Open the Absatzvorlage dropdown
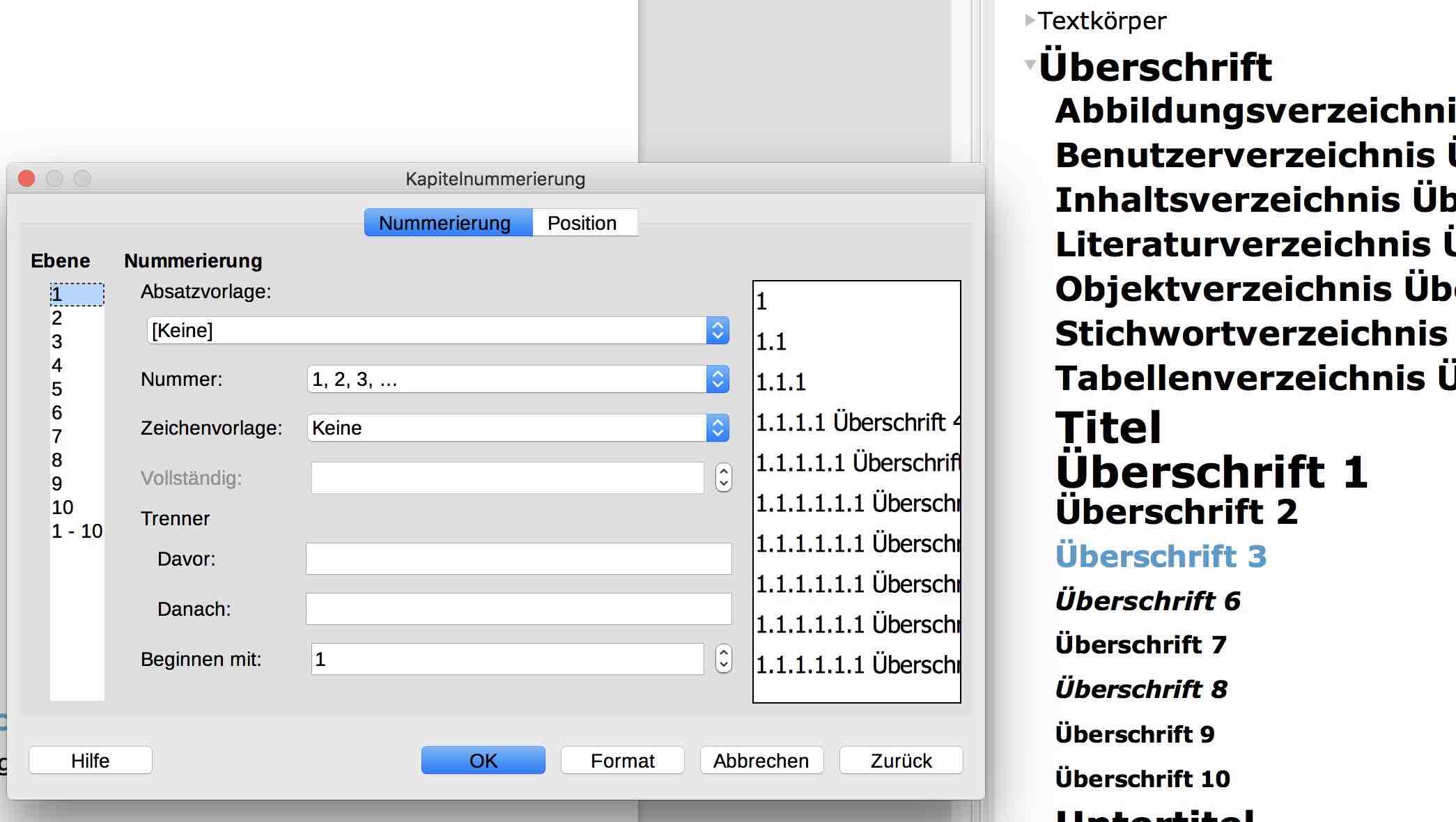 pos(717,330)
